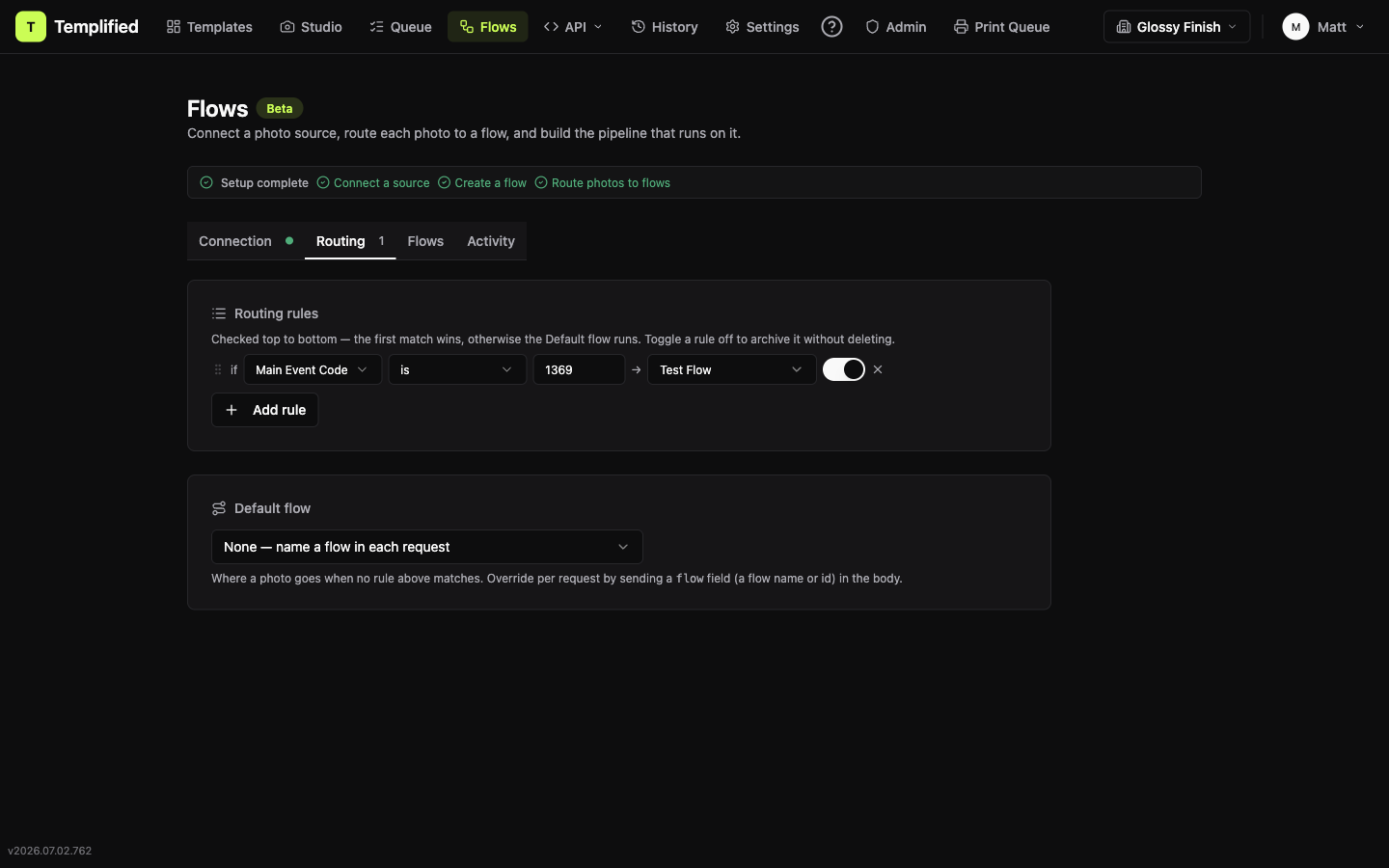Toggle off the Main Event Code rule
Image resolution: width=1389 pixels, height=868 pixels.
844,369
